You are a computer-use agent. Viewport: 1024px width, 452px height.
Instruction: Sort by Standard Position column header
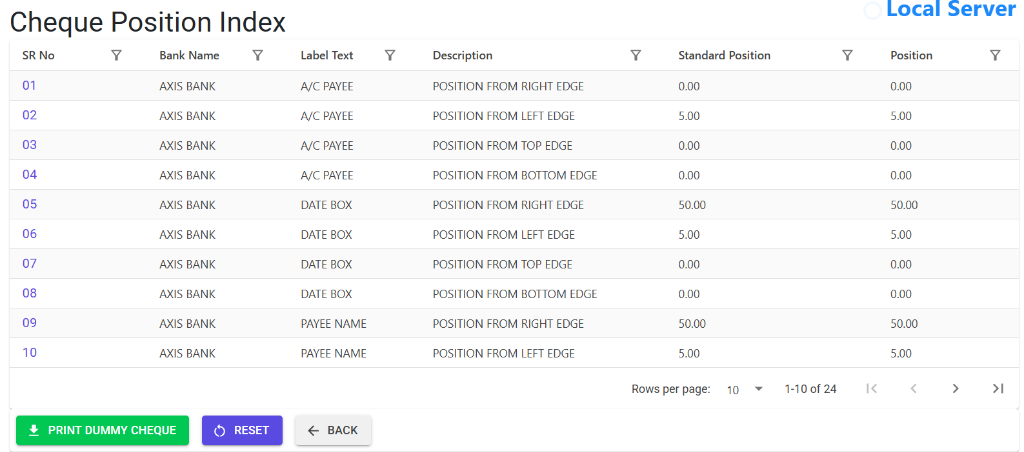tap(724, 56)
